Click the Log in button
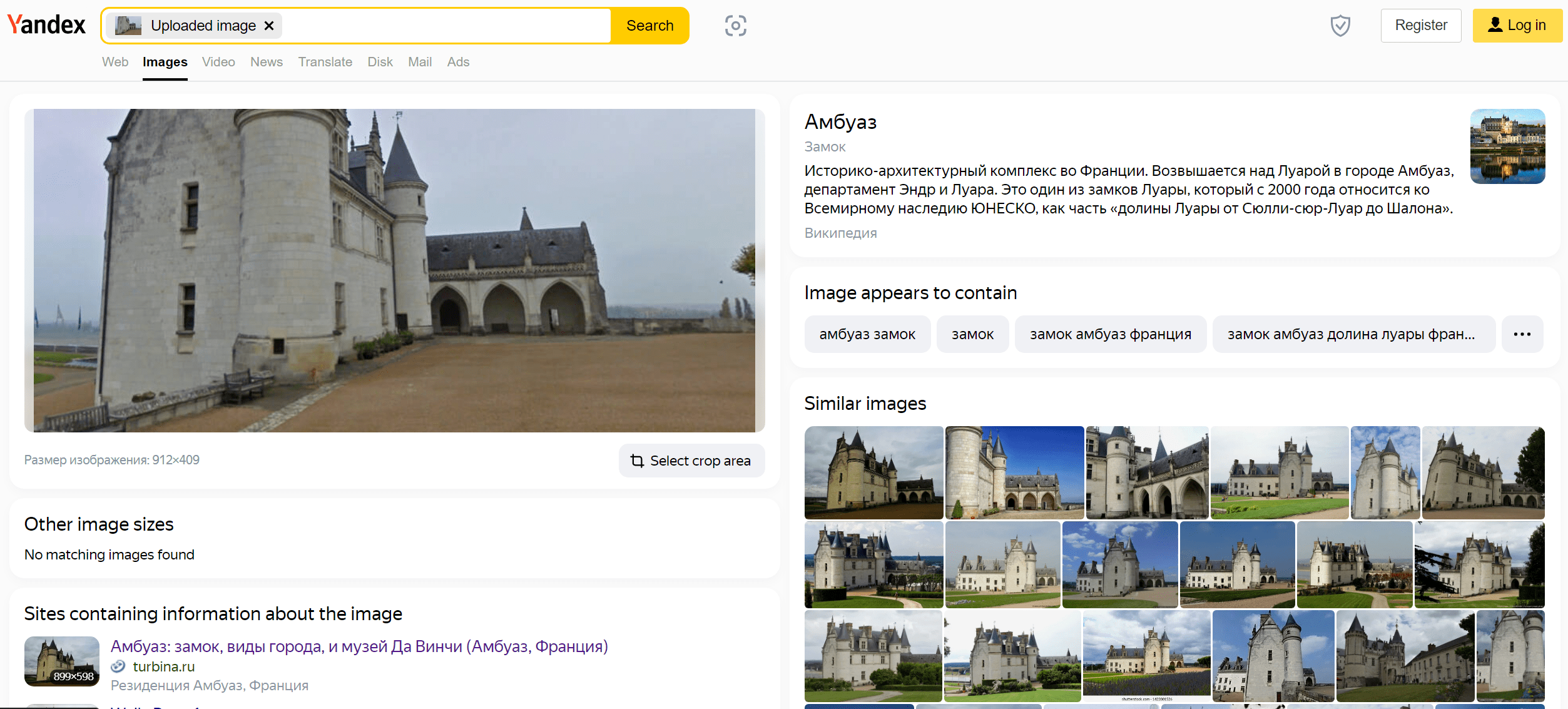Viewport: 1568px width, 709px height. pos(1517,26)
